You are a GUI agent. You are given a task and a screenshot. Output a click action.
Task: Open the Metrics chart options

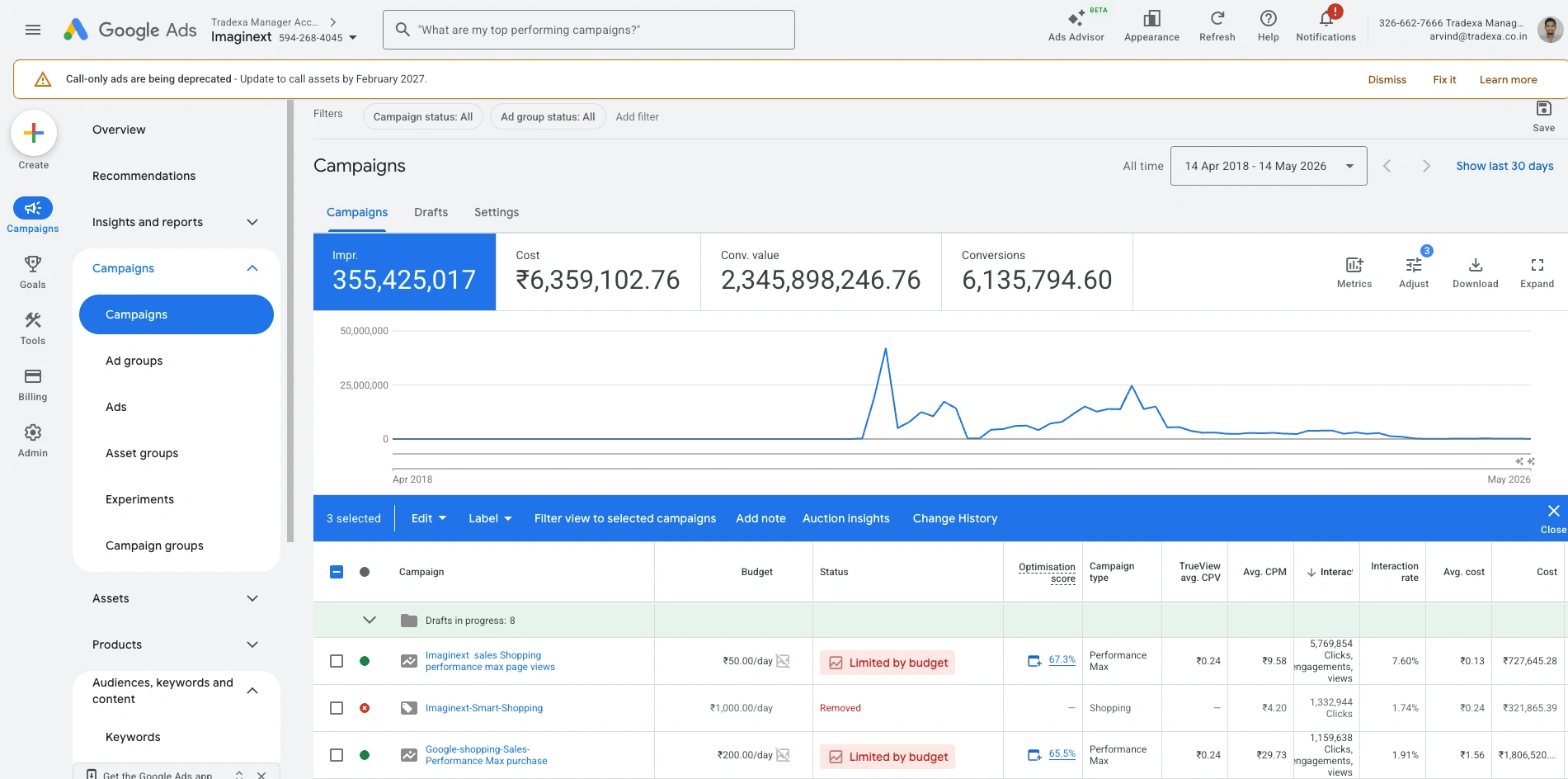click(x=1354, y=272)
